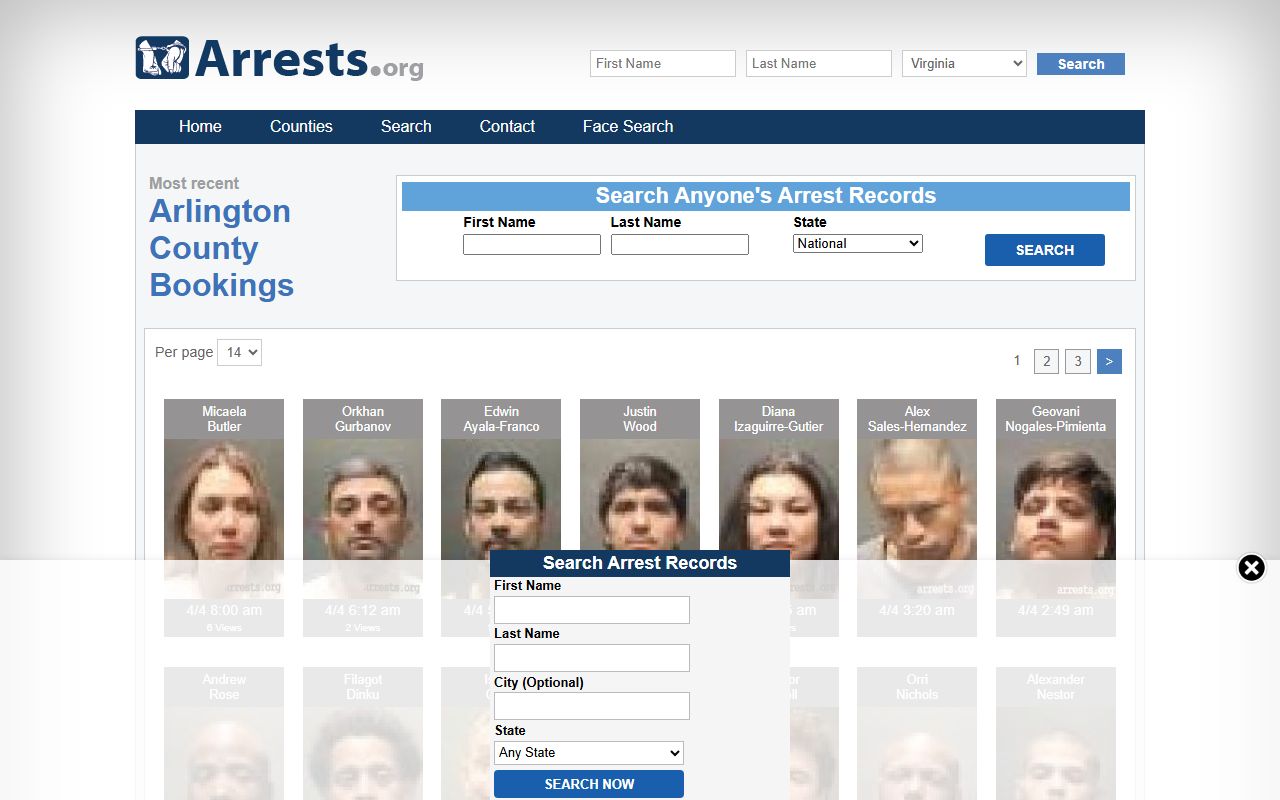Click the next page arrow button
1280x800 pixels.
[x=1109, y=361]
